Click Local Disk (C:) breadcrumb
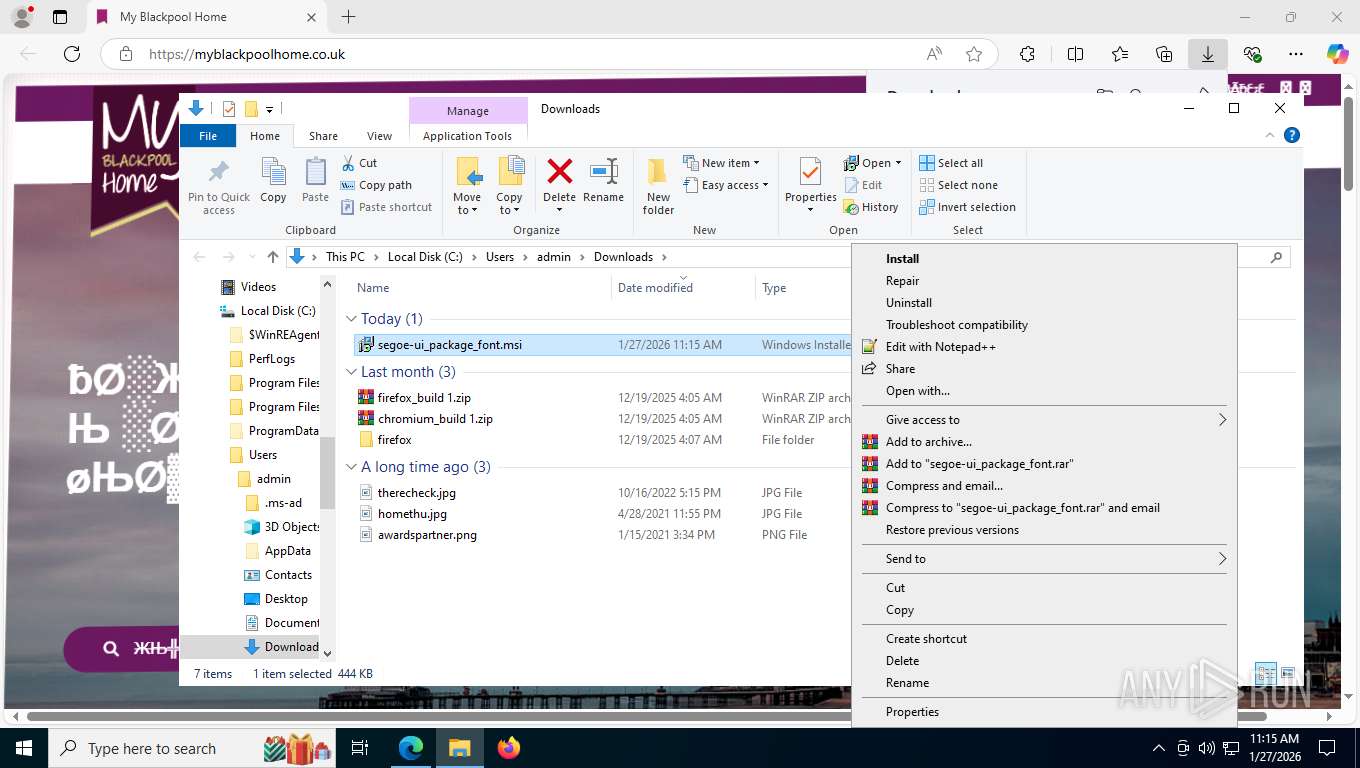The image size is (1360, 768). (425, 257)
